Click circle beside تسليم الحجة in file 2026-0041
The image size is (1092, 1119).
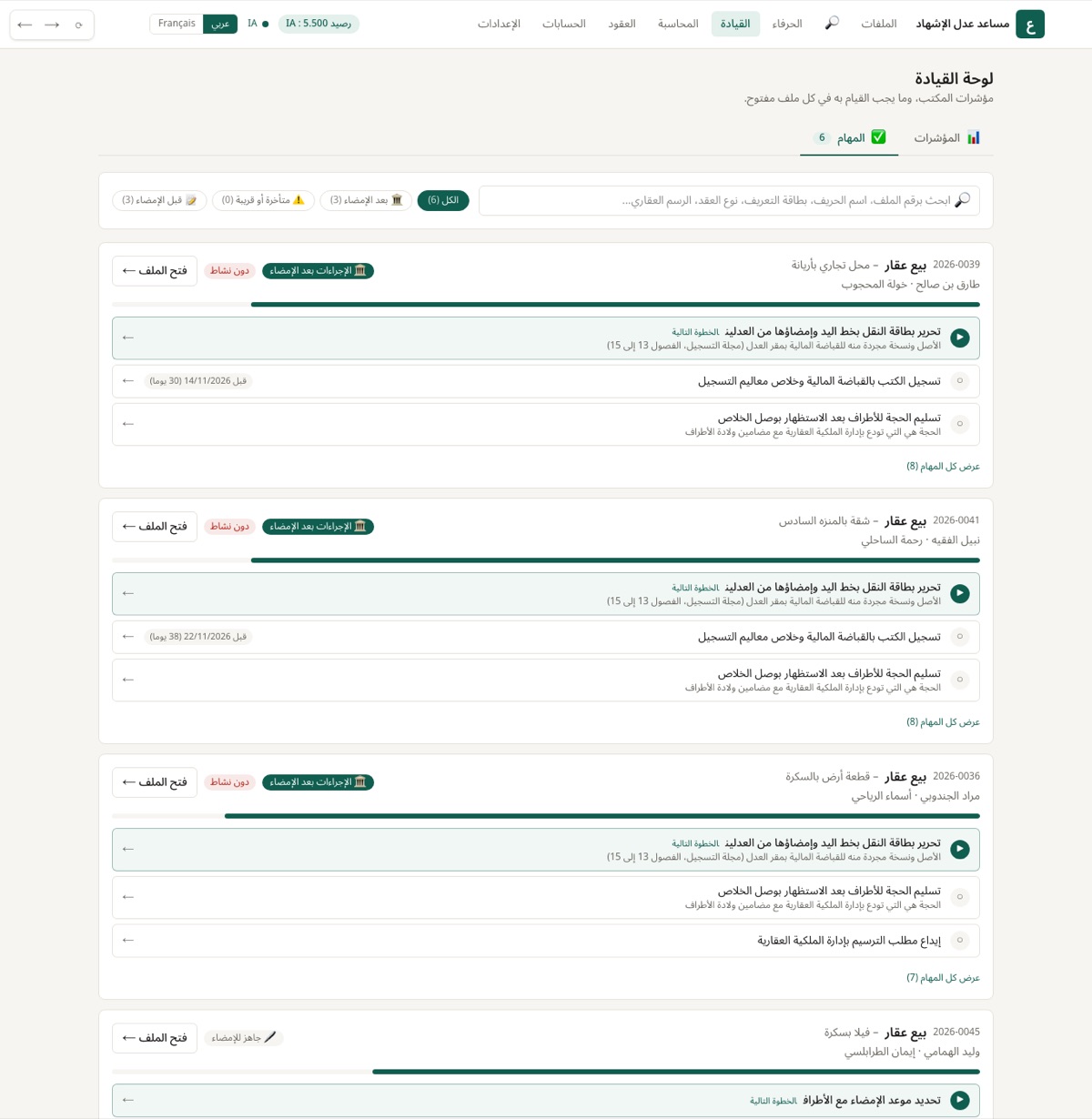coord(959,680)
